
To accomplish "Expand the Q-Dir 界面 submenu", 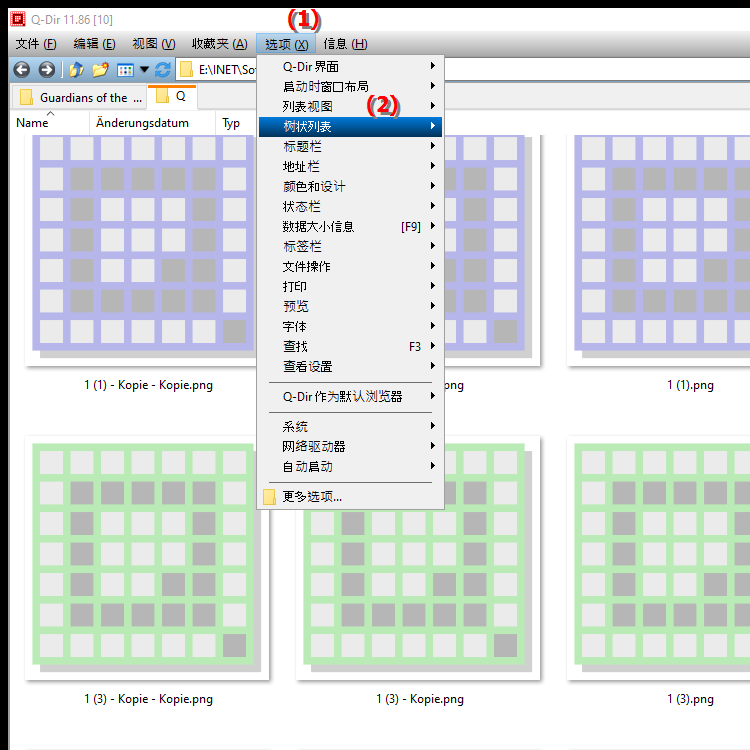I will tap(350, 66).
